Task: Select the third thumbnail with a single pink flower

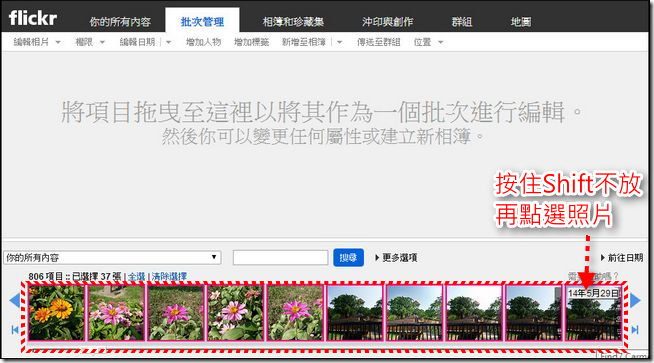Action: 176,313
